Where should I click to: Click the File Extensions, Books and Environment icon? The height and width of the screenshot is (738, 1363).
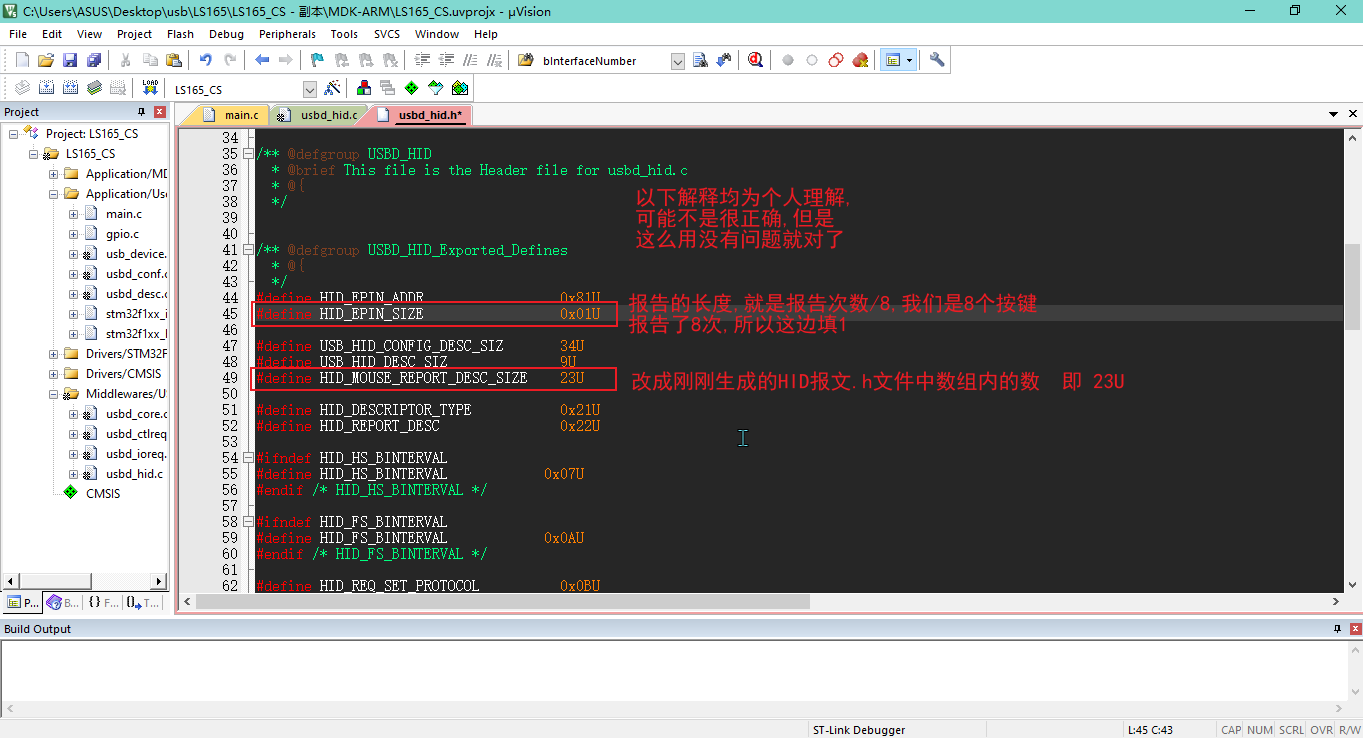tap(364, 88)
